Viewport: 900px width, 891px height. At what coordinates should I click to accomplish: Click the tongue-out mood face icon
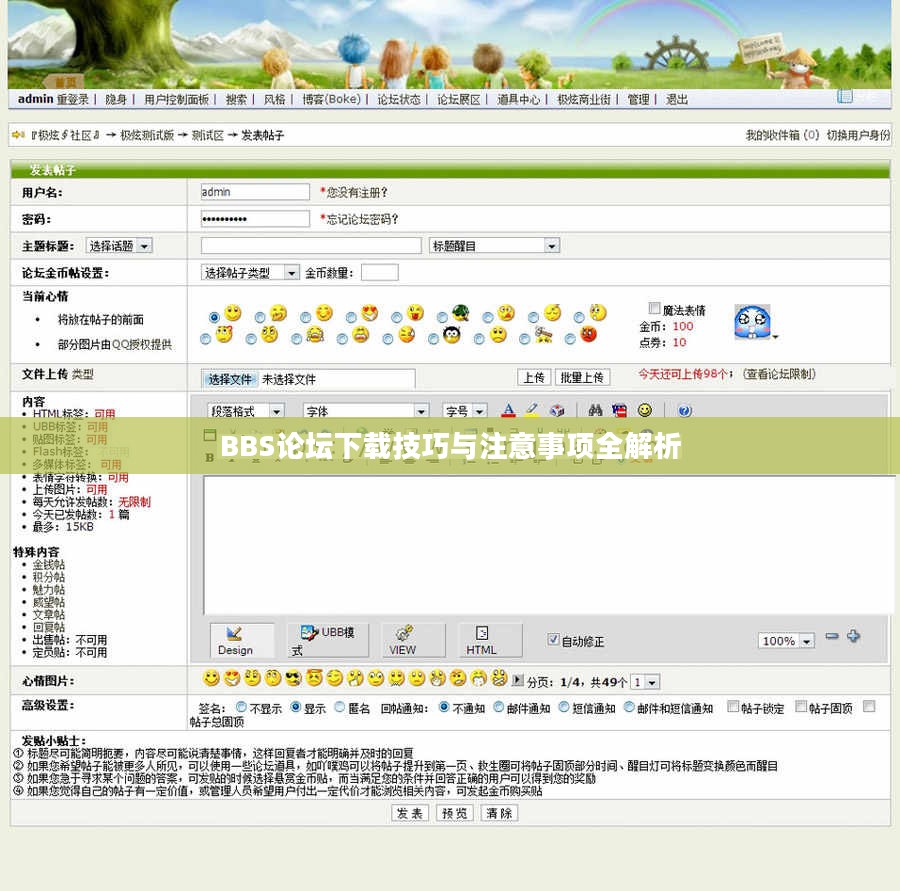tap(415, 313)
